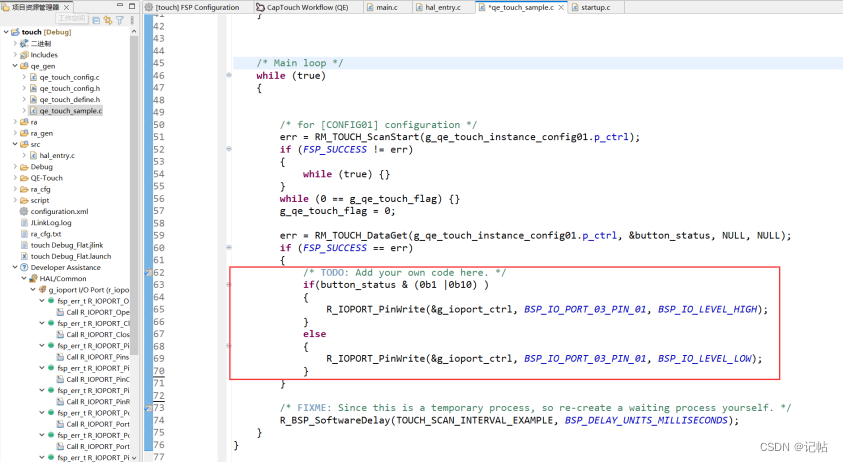
Task: Collapse the Developer Assistance node
Action: point(15,267)
